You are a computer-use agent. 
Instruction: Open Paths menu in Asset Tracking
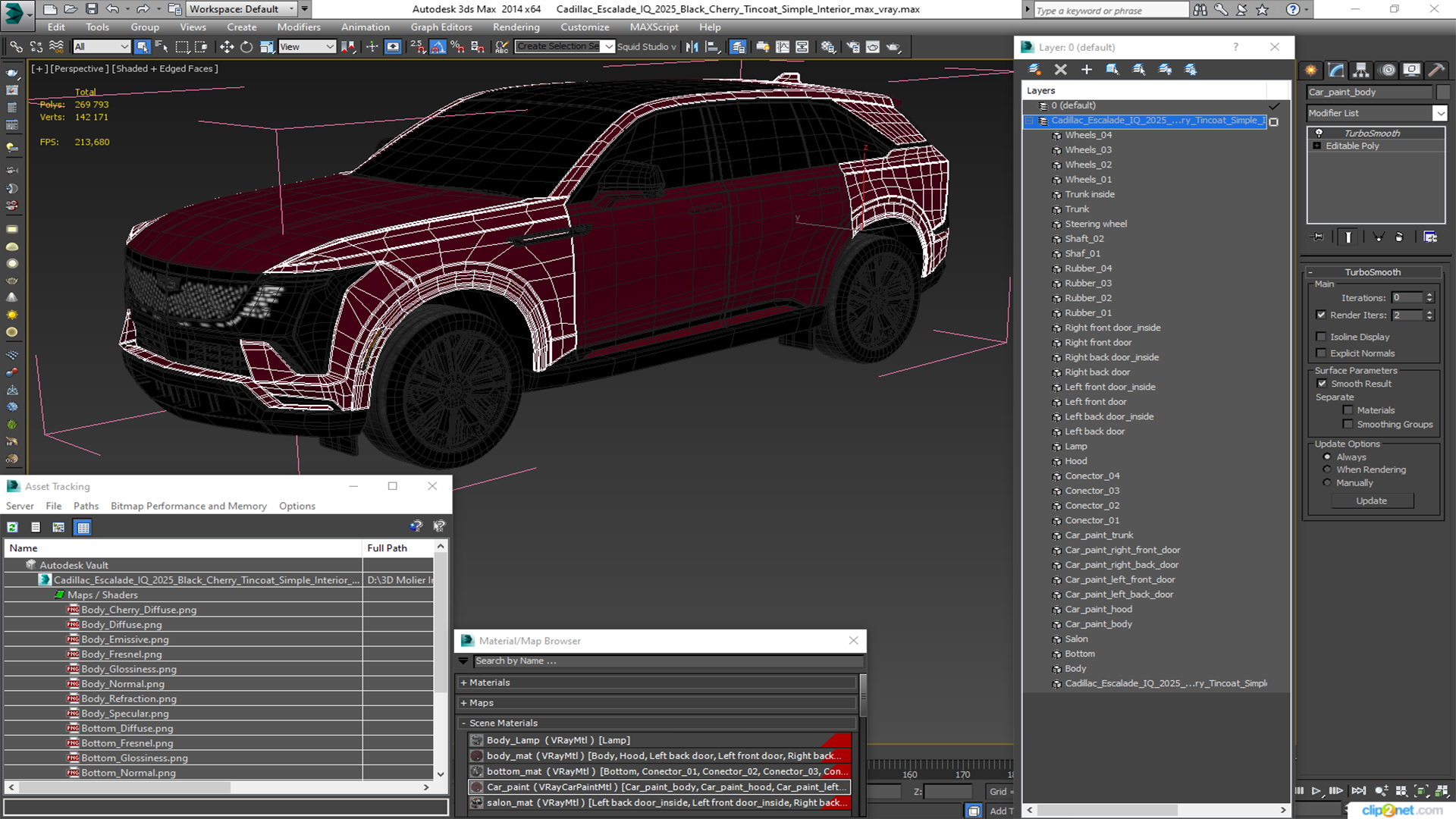(86, 506)
